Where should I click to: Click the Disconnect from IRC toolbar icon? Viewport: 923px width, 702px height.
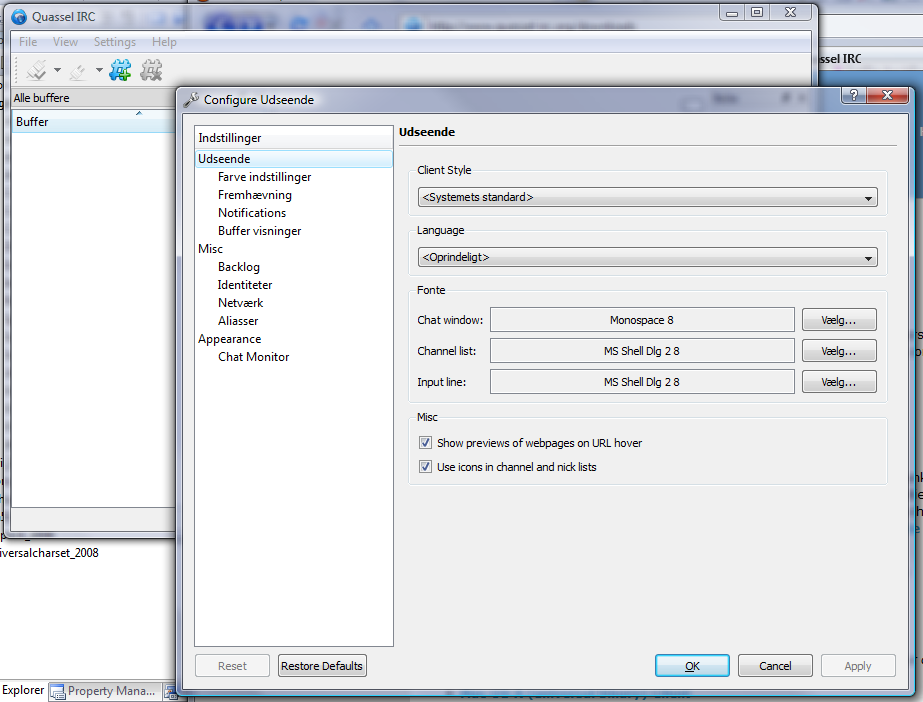(78, 72)
